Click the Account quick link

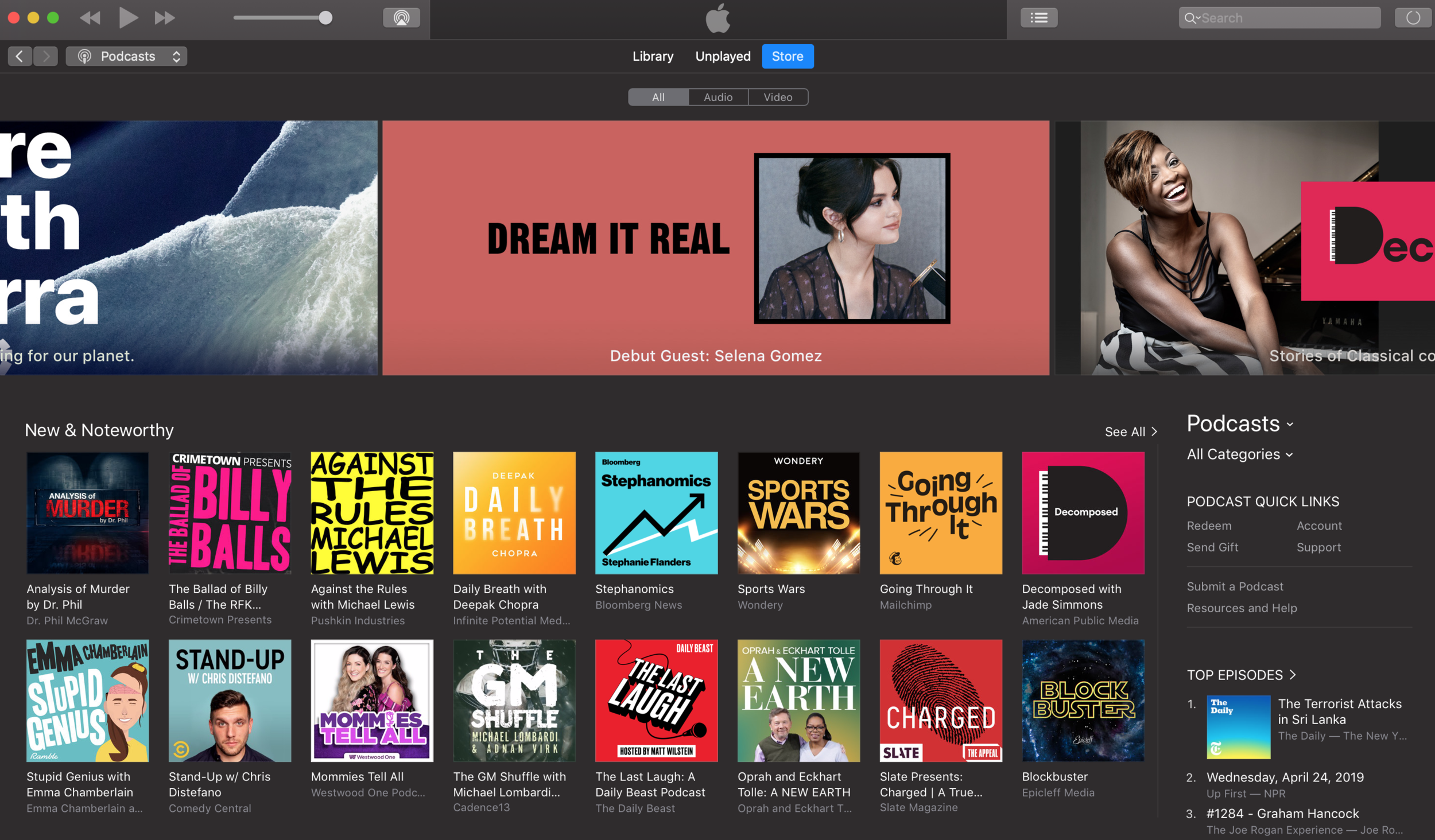(1318, 525)
